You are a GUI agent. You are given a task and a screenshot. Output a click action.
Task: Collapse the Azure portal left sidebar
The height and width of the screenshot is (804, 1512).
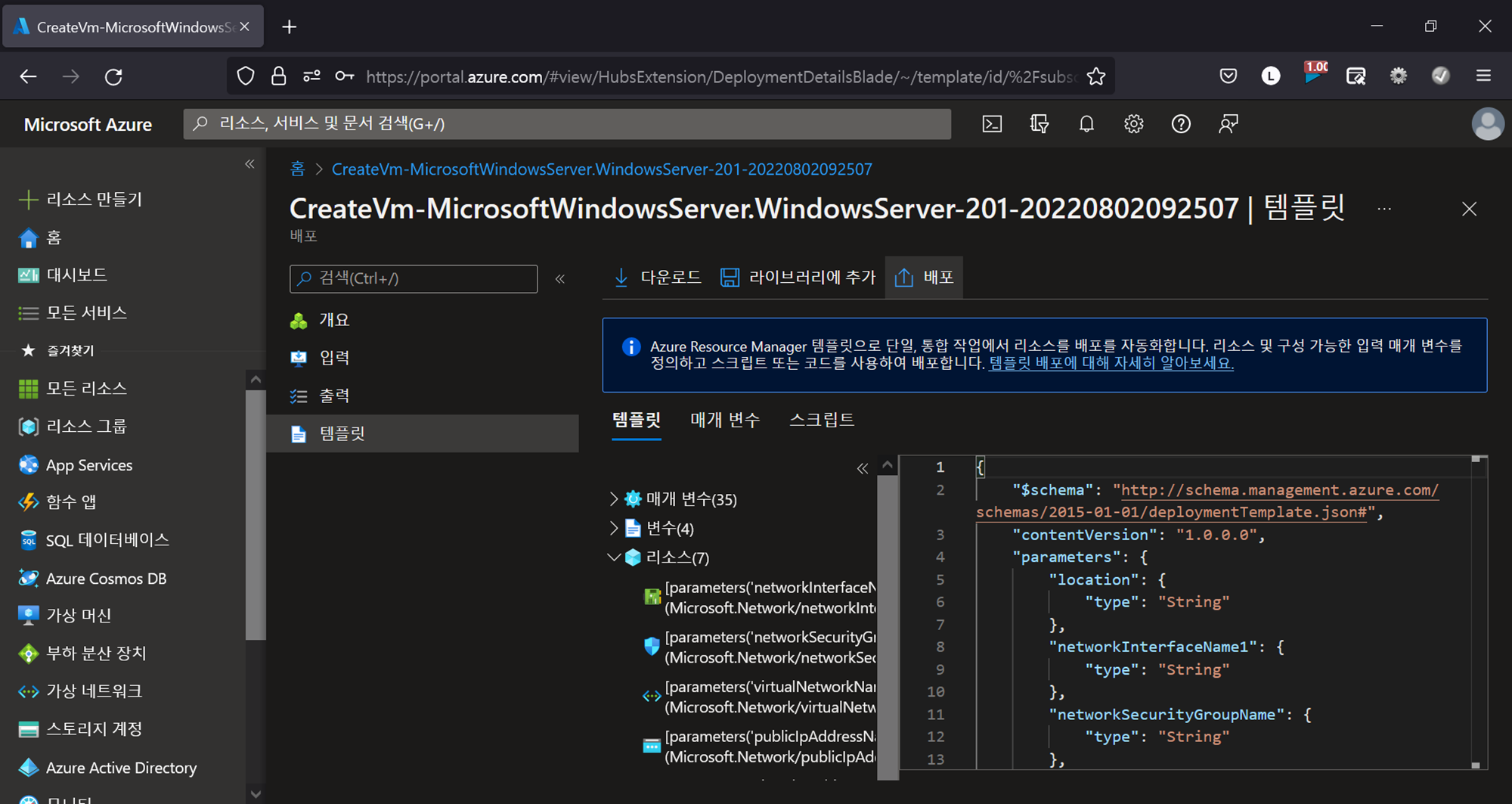point(249,164)
